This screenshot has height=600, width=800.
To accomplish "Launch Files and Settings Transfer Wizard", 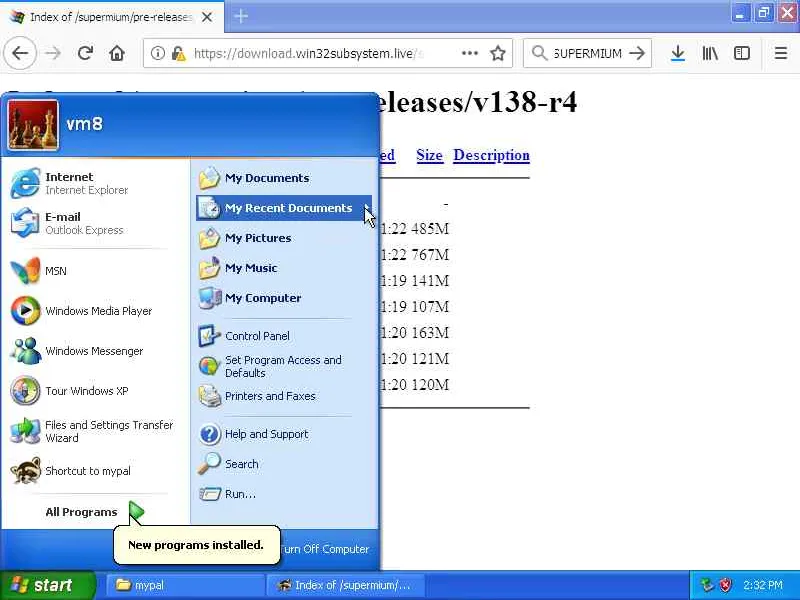I will pyautogui.click(x=94, y=431).
